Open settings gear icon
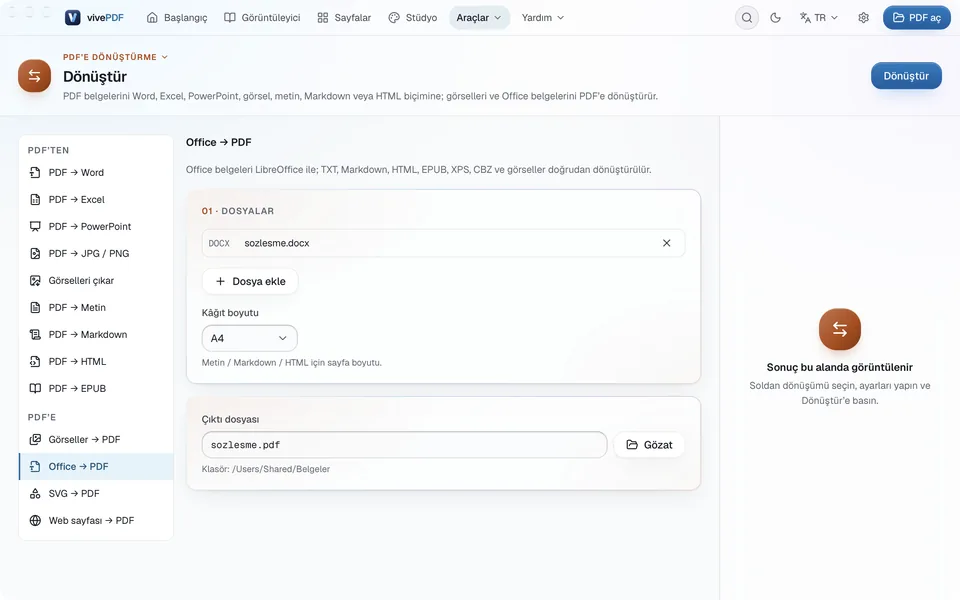Screen dimensions: 960x600 click(x=863, y=18)
